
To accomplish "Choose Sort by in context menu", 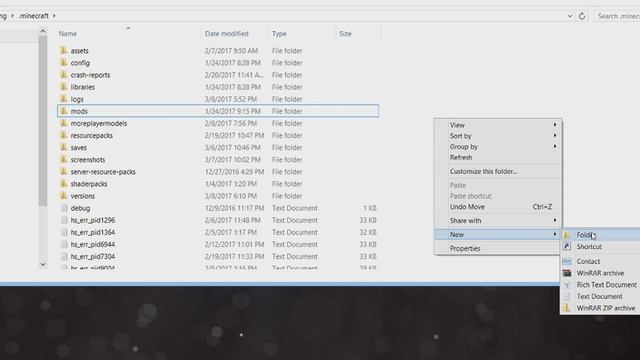I will coord(498,136).
